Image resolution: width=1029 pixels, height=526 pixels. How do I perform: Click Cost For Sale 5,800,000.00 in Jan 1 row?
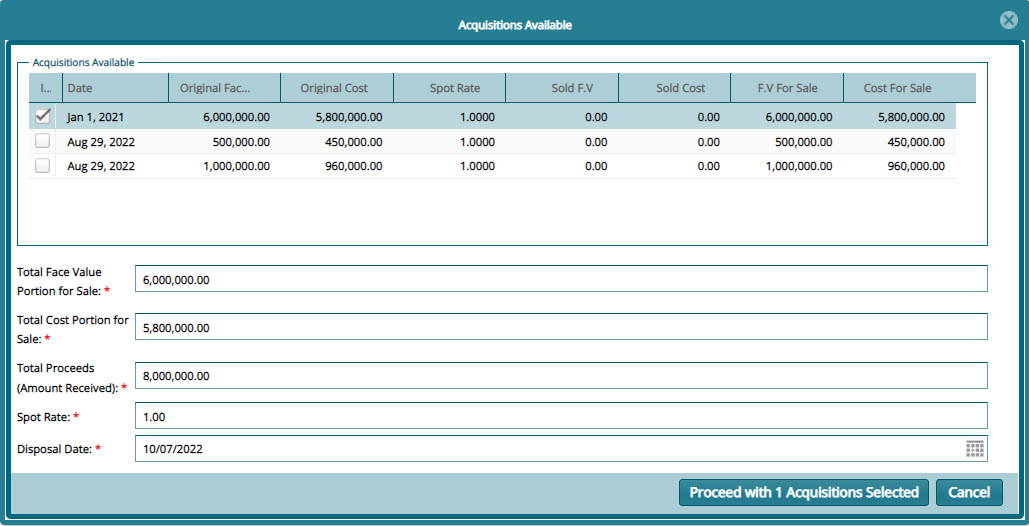912,117
